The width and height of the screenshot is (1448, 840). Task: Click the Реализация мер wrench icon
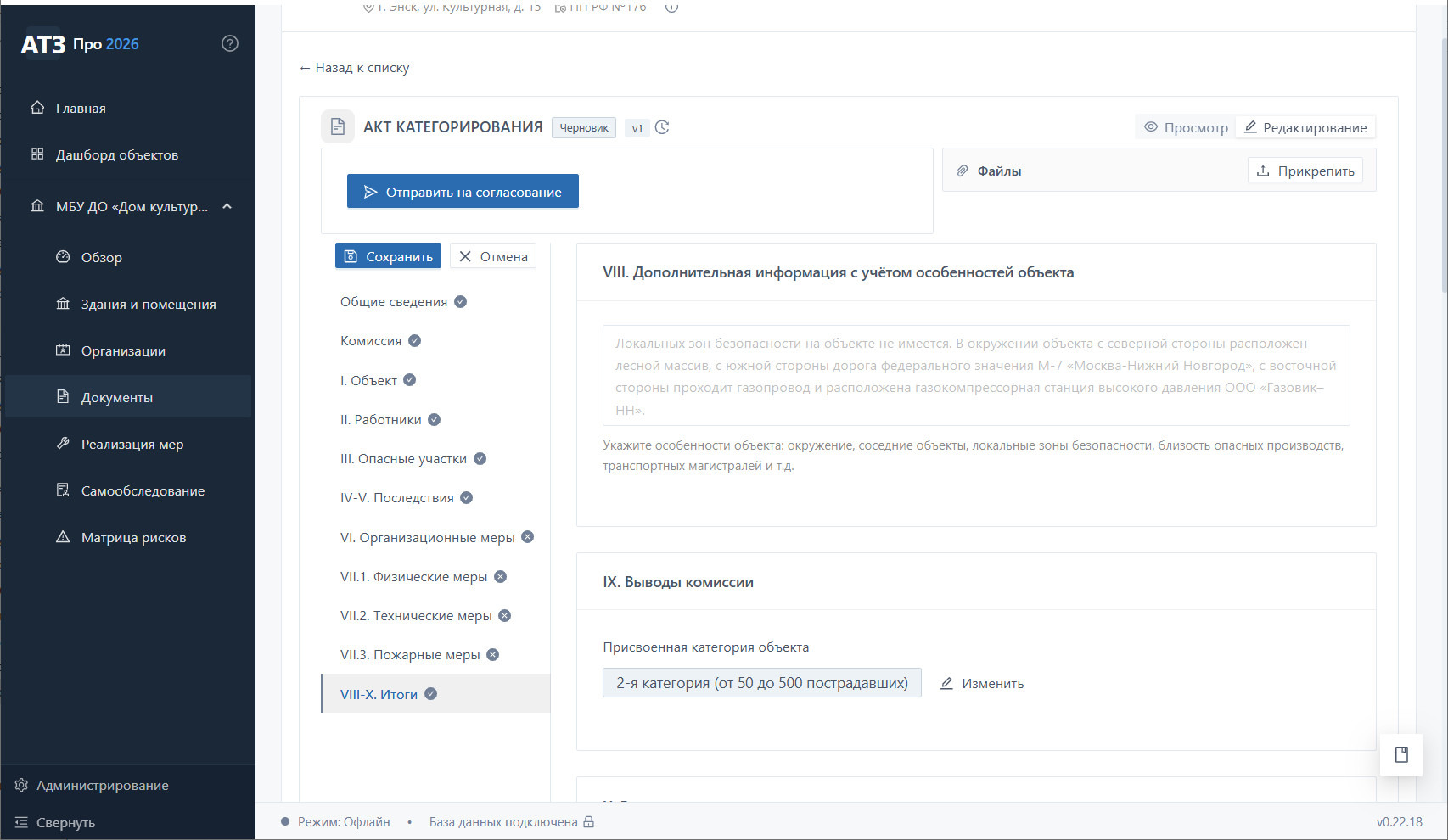click(63, 444)
